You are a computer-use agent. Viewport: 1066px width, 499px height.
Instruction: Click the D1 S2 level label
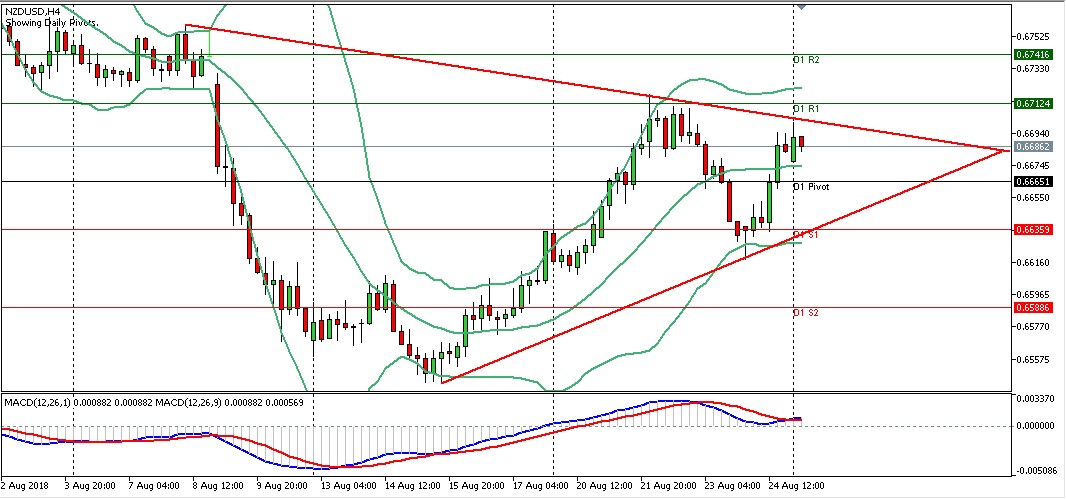[x=806, y=313]
